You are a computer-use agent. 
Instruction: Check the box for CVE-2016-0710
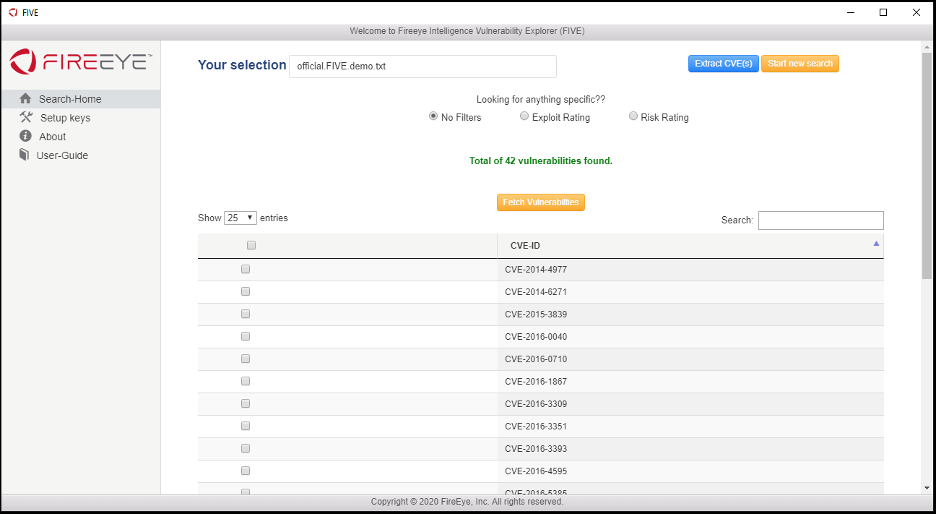(245, 359)
